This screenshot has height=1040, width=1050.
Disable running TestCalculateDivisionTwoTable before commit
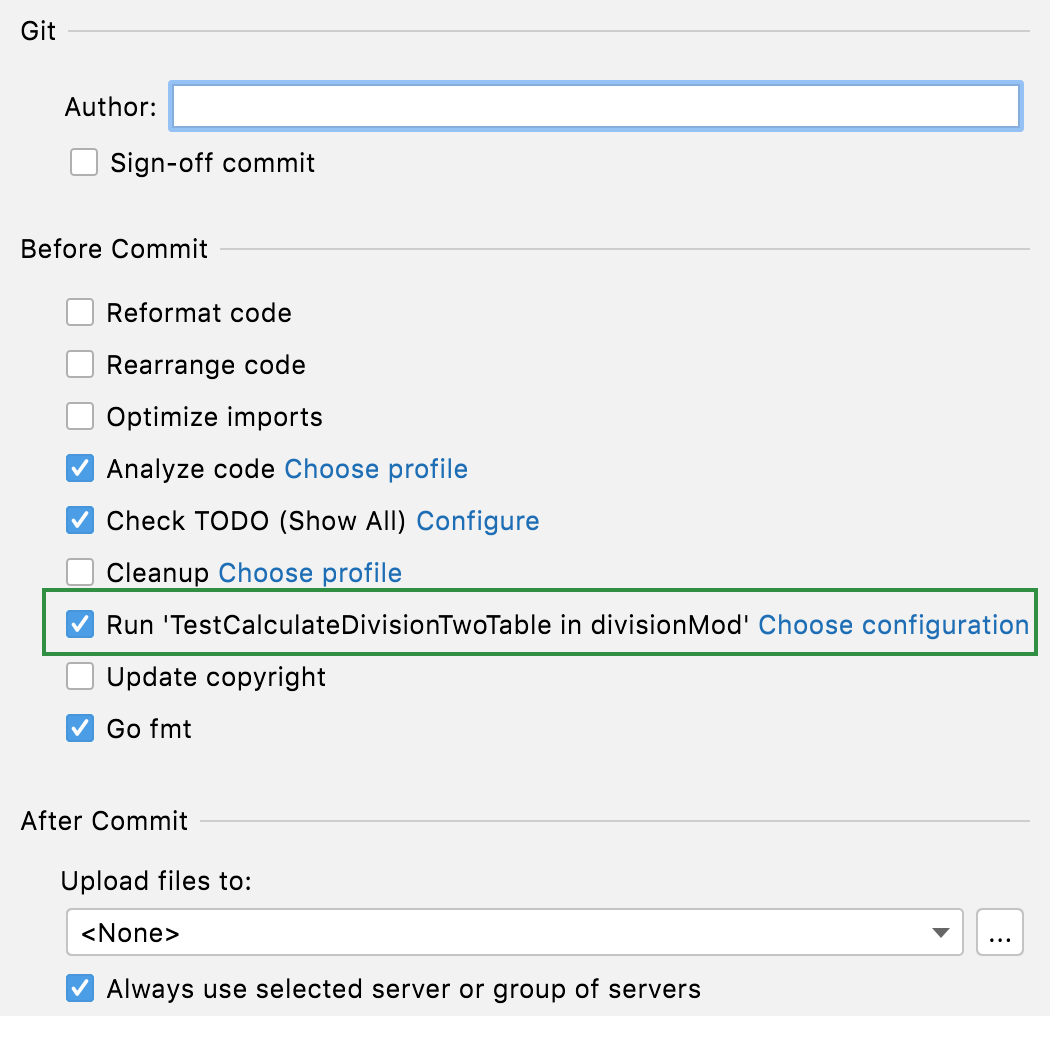[80, 624]
